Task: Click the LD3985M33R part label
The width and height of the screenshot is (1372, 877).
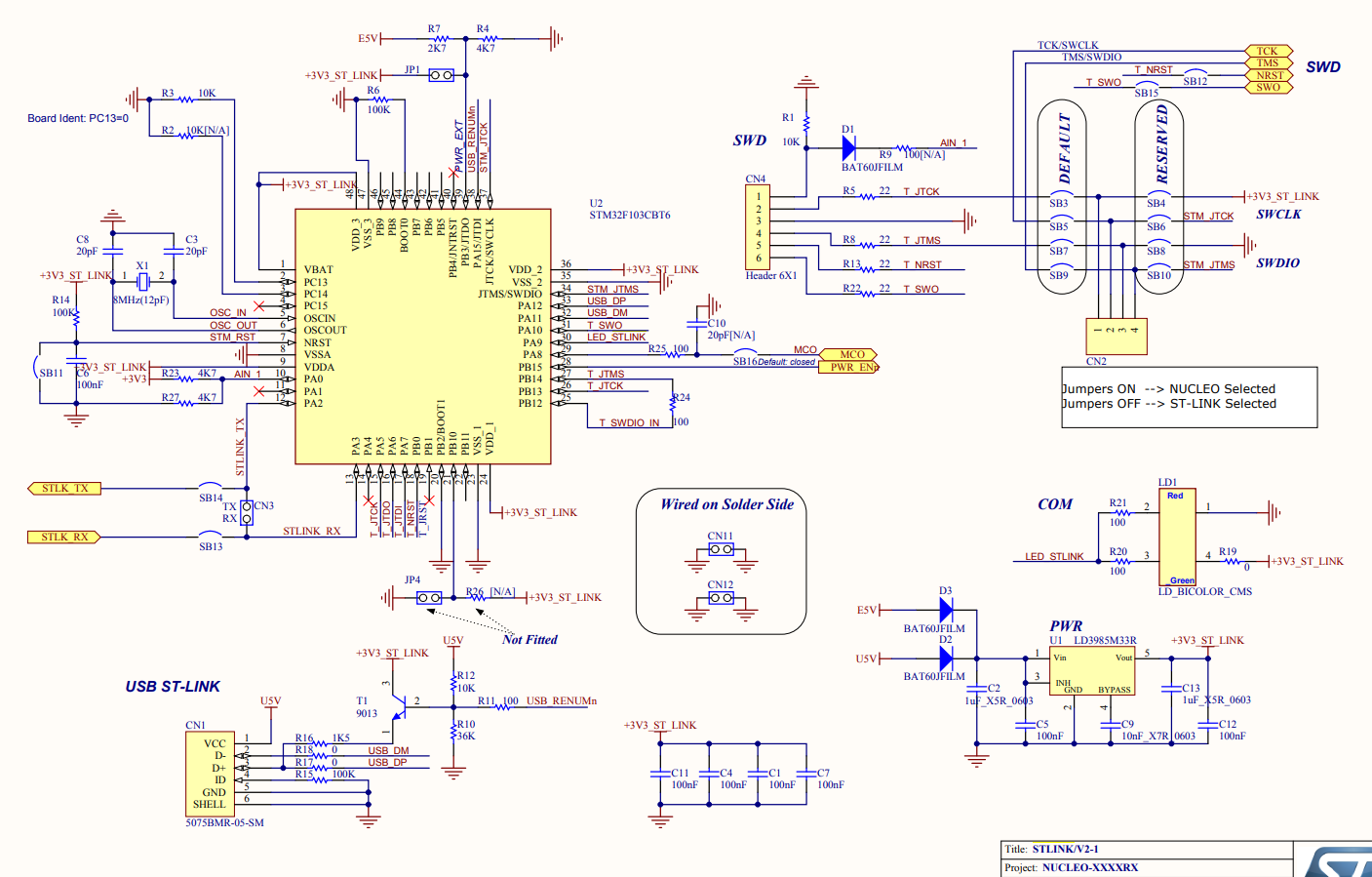Action: pyautogui.click(x=1105, y=641)
